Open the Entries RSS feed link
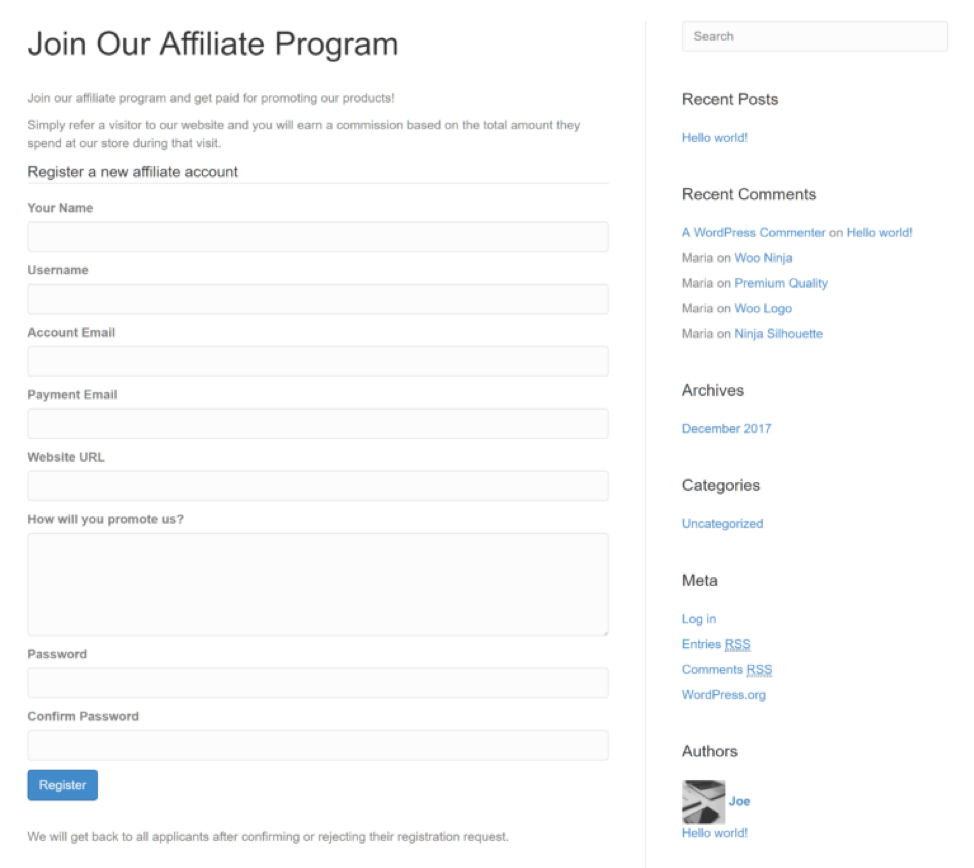 point(716,644)
